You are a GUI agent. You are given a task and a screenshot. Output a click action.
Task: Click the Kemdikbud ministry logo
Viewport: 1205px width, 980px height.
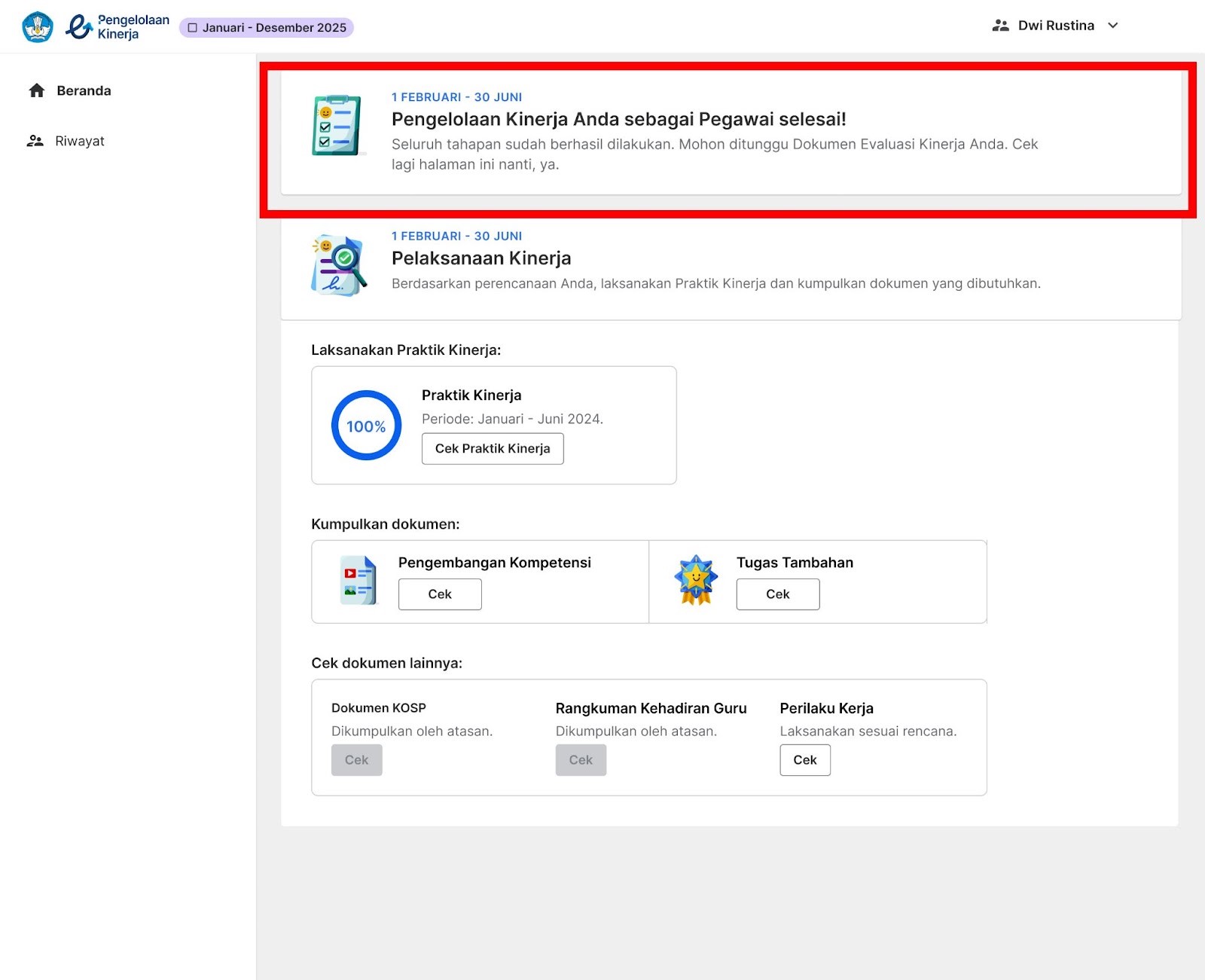[38, 27]
